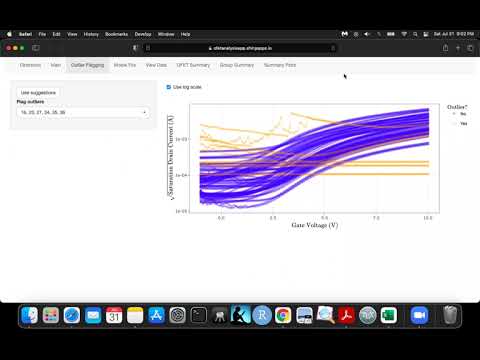Switch to the Main tab

(56, 65)
